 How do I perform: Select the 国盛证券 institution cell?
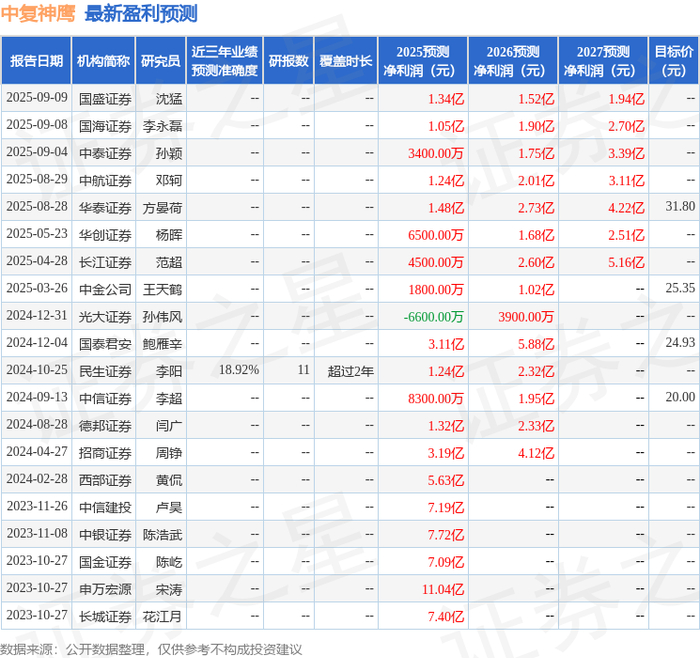(105, 99)
